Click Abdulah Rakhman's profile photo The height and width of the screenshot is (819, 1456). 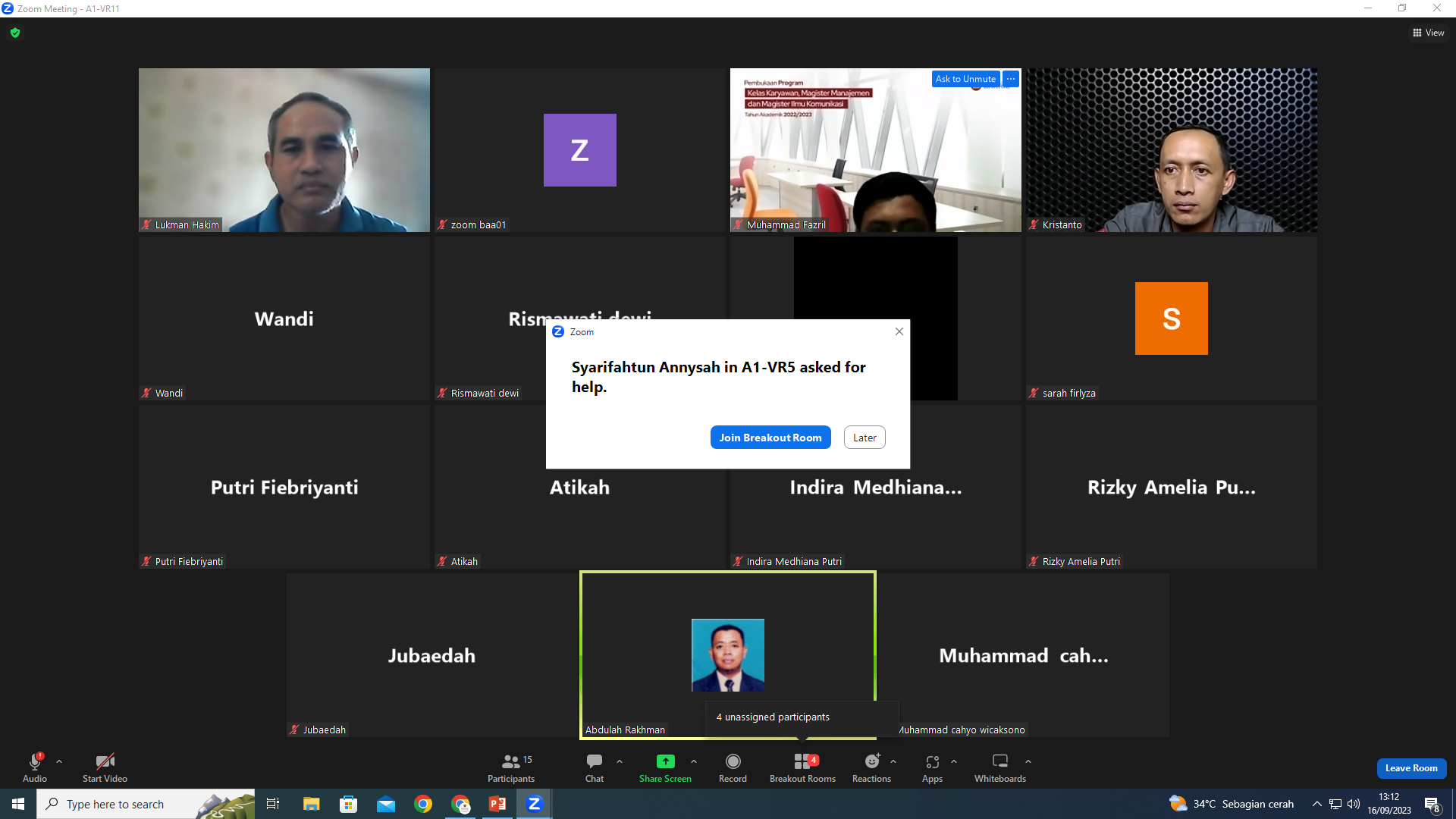point(728,655)
